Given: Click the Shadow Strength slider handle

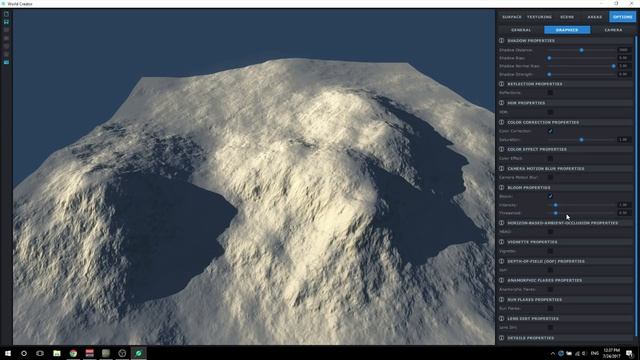Looking at the screenshot, I should (x=549, y=75).
